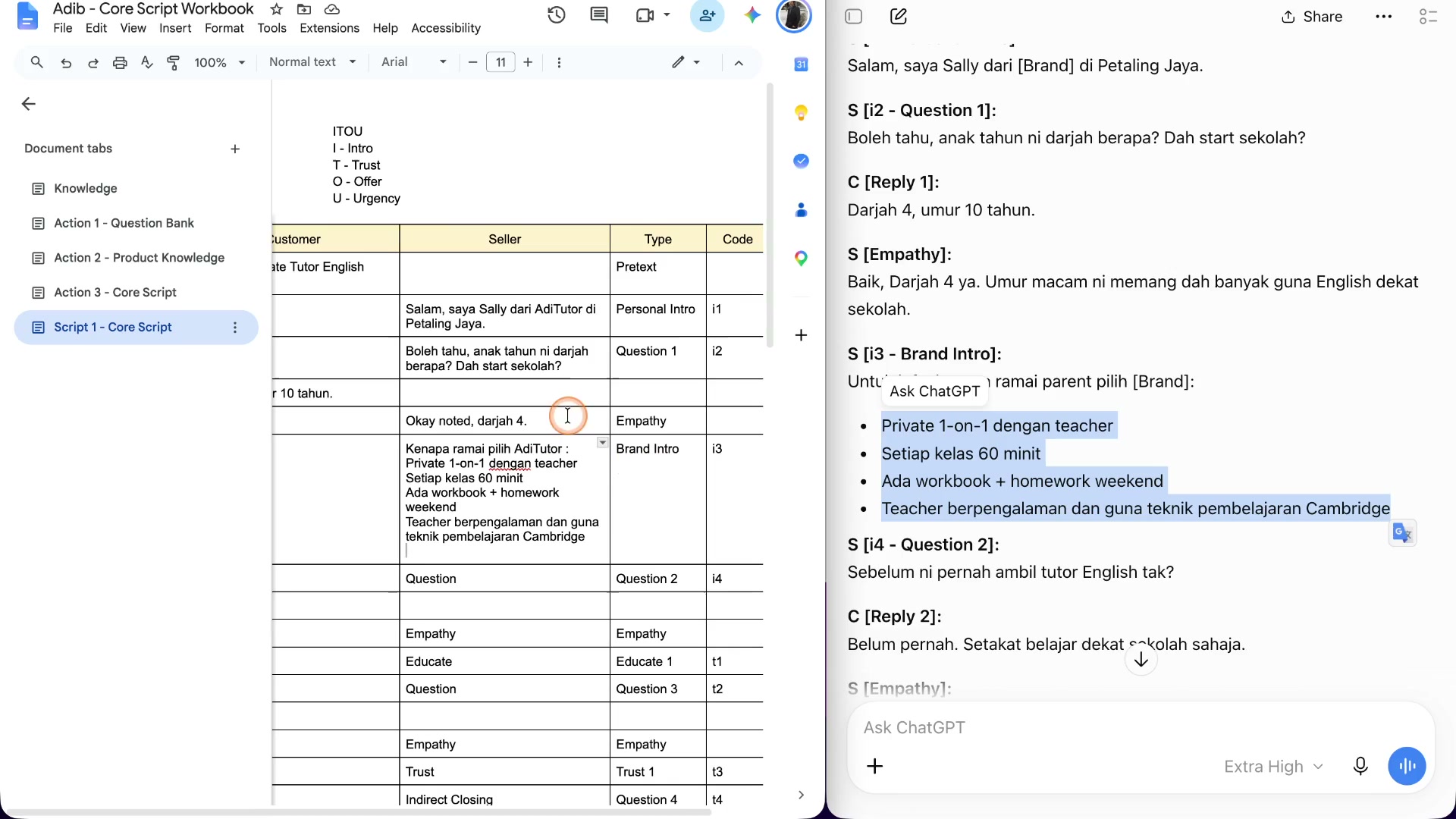This screenshot has height=819, width=1456.
Task: Open the Insert menu
Action: [x=175, y=28]
